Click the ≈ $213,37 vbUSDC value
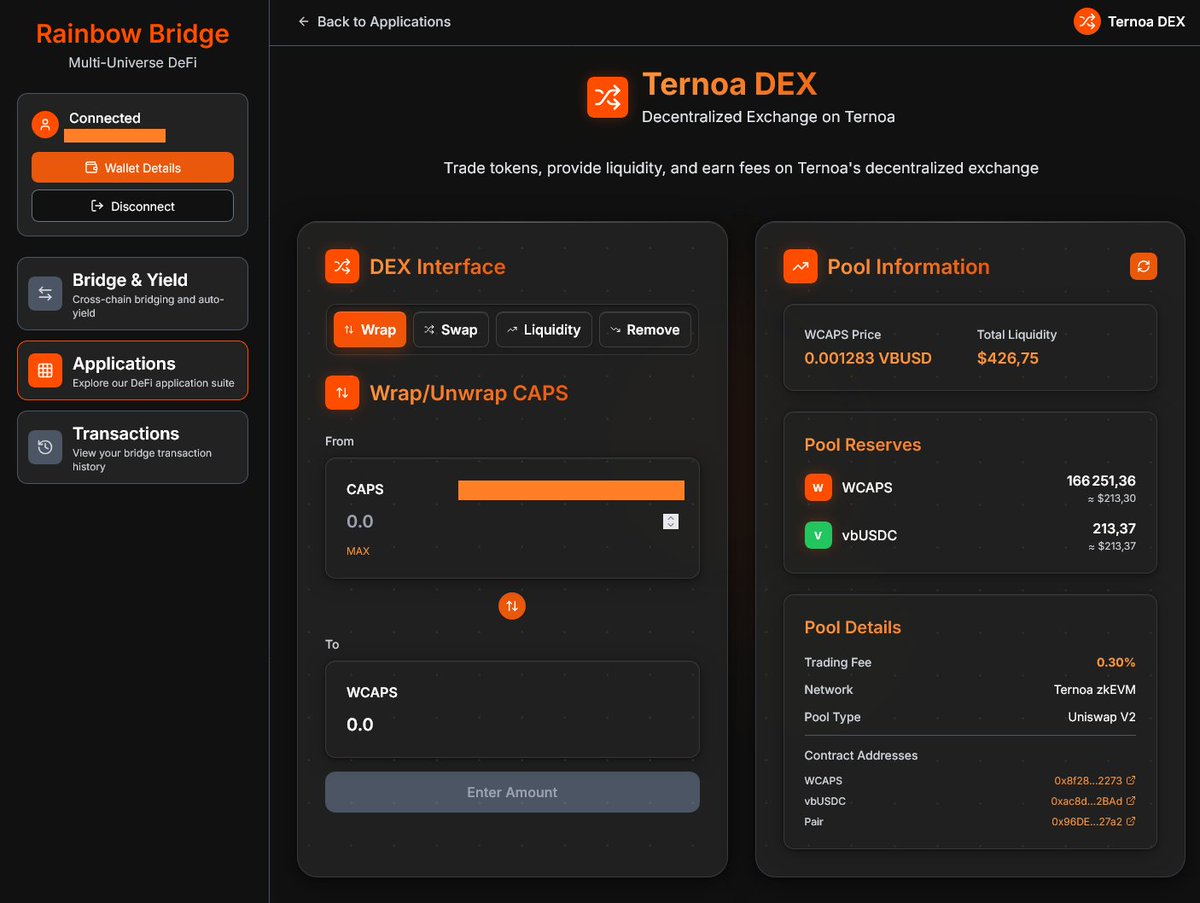 (x=1112, y=546)
